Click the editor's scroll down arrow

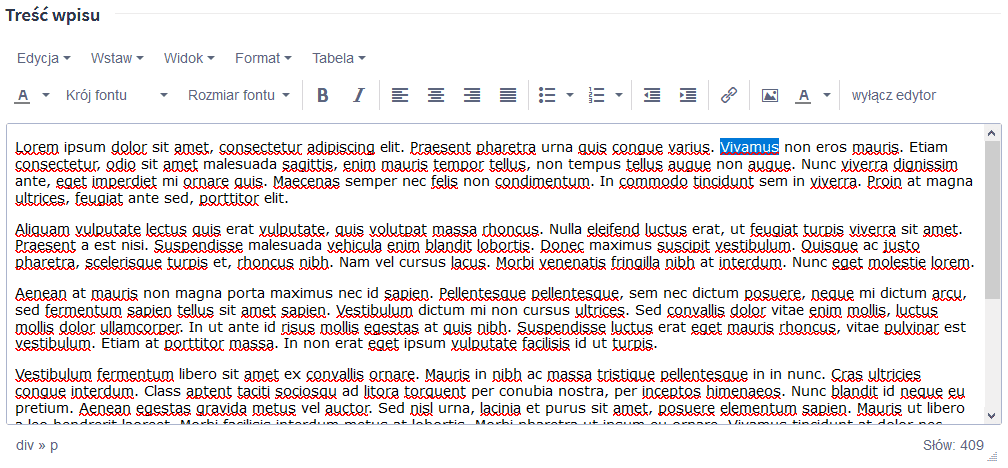[x=992, y=415]
